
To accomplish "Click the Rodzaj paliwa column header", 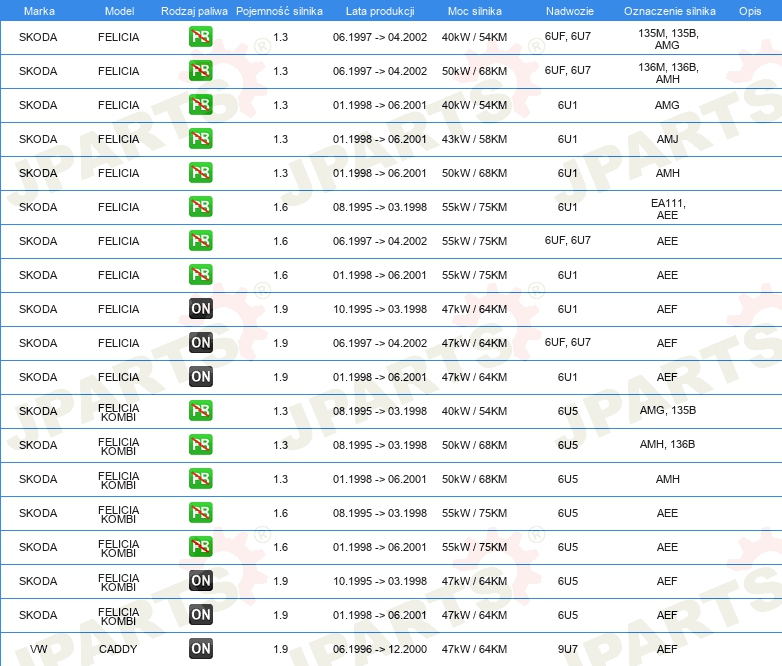I will (194, 11).
